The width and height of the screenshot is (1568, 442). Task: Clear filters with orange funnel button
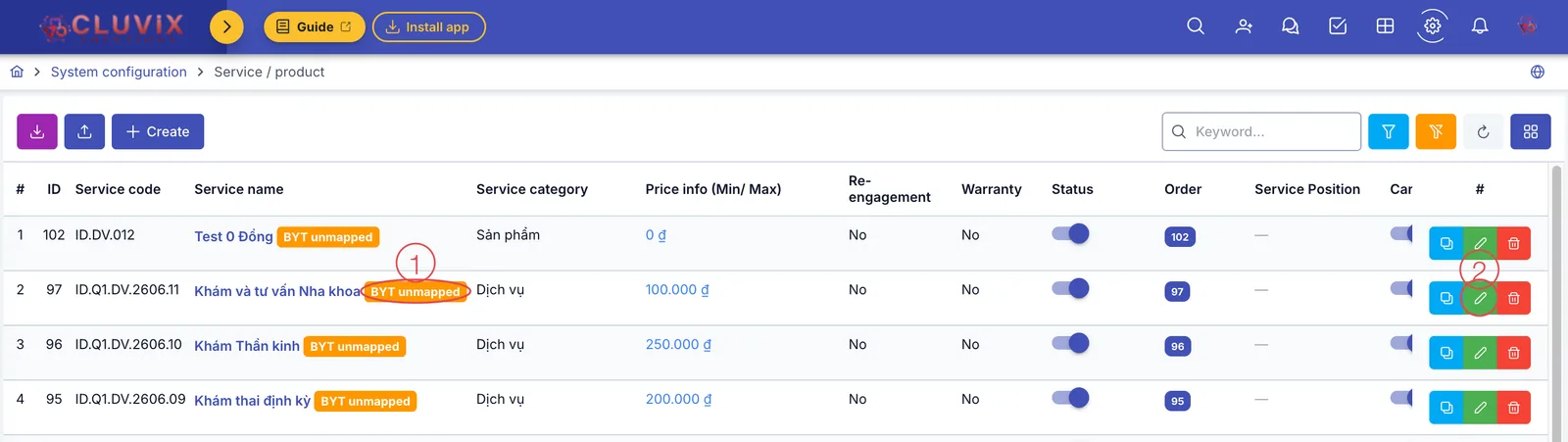pos(1436,131)
